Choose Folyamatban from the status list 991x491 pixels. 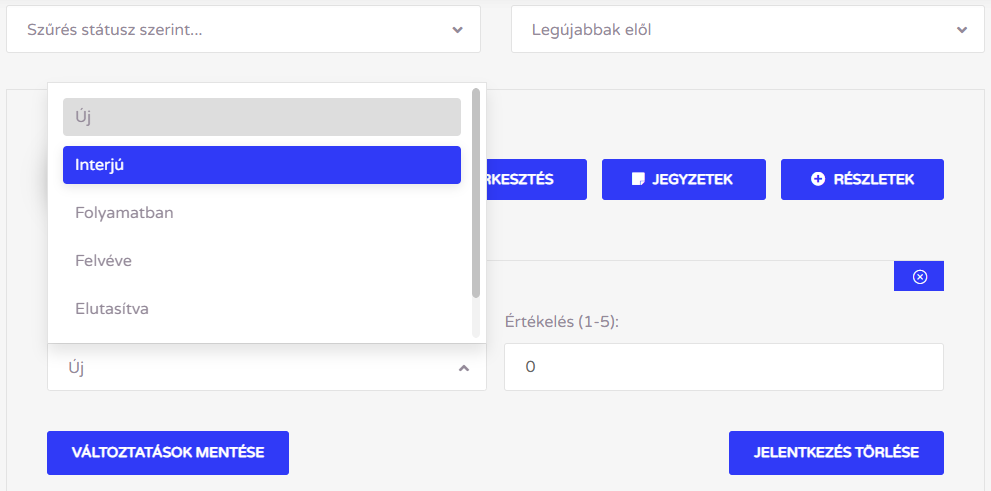point(261,213)
